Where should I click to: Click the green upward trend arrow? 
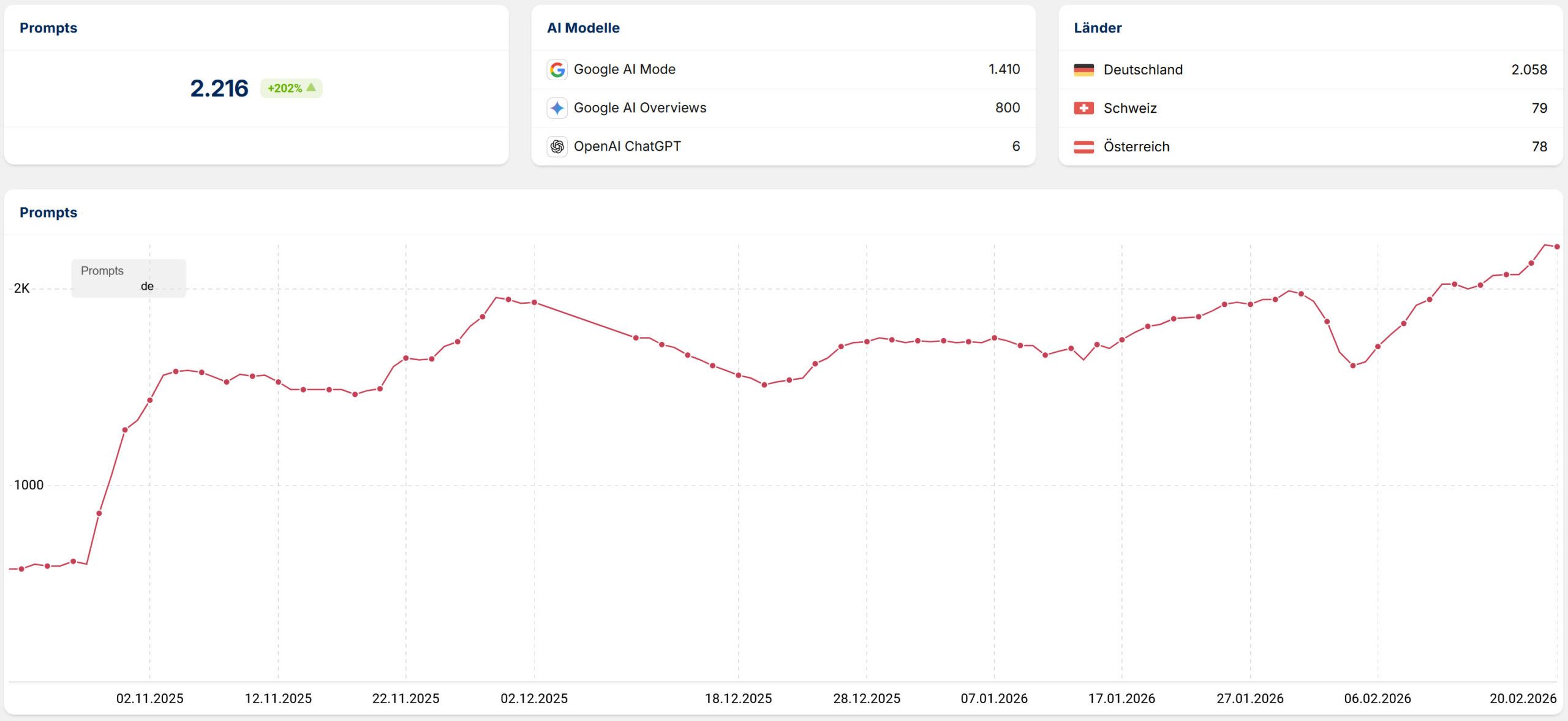tap(311, 88)
